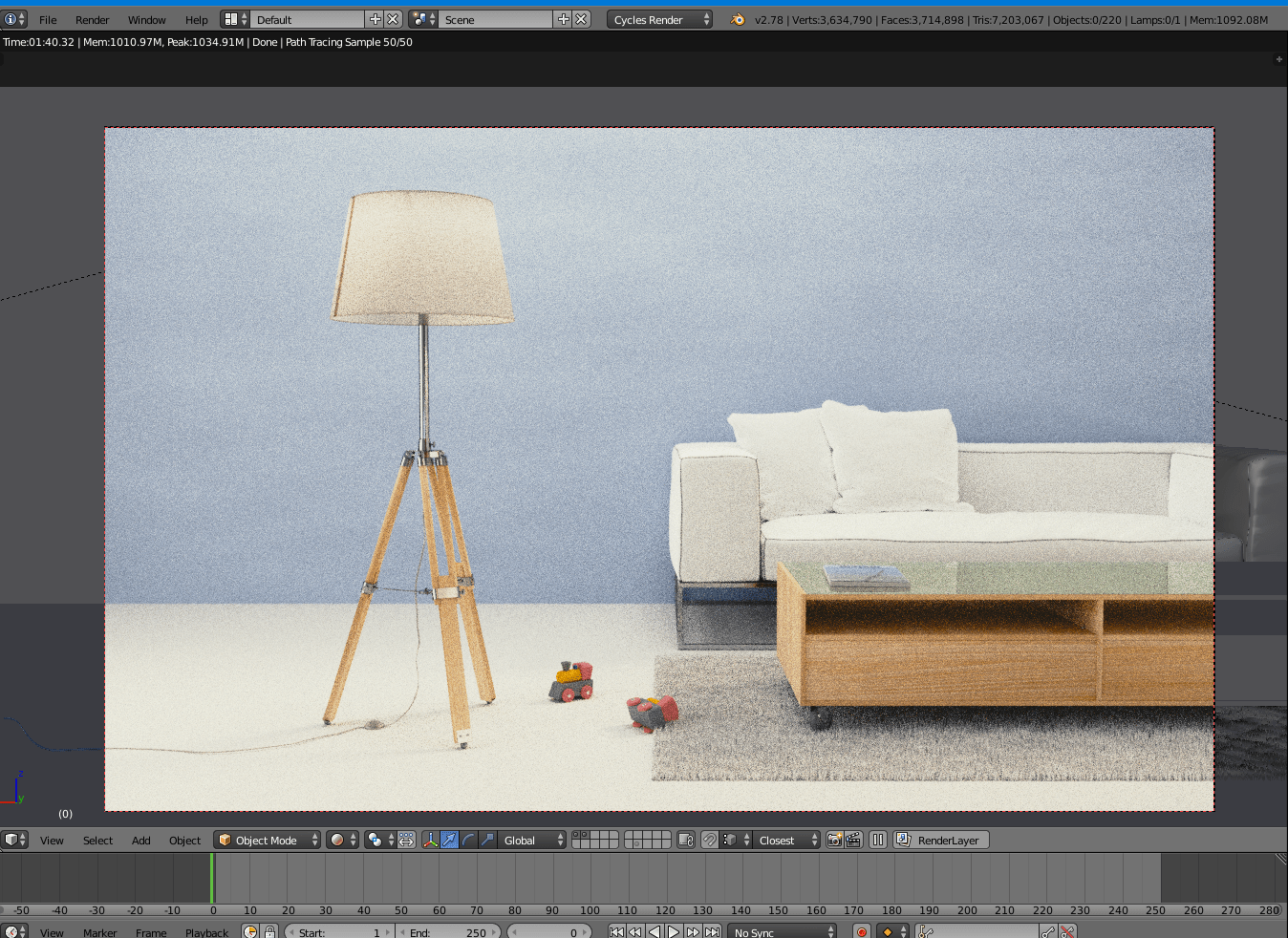1288x938 pixels.
Task: Toggle manipulate center points icon
Action: 406,840
